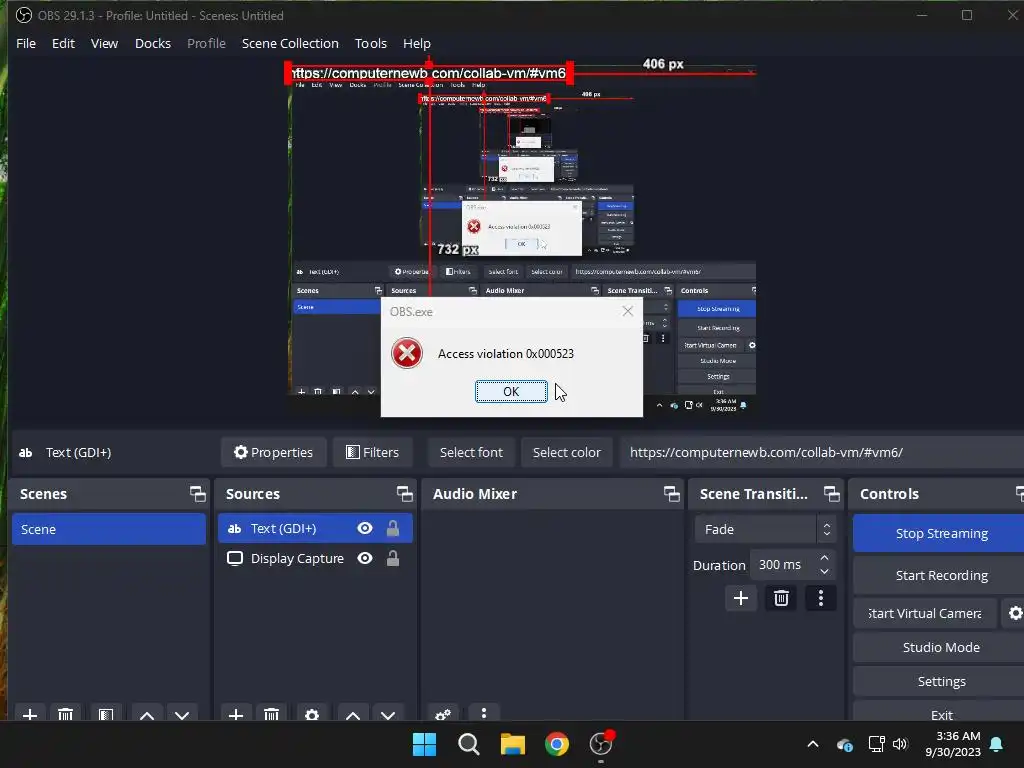This screenshot has height=768, width=1024.
Task: Open the Docks menu
Action: [x=153, y=43]
